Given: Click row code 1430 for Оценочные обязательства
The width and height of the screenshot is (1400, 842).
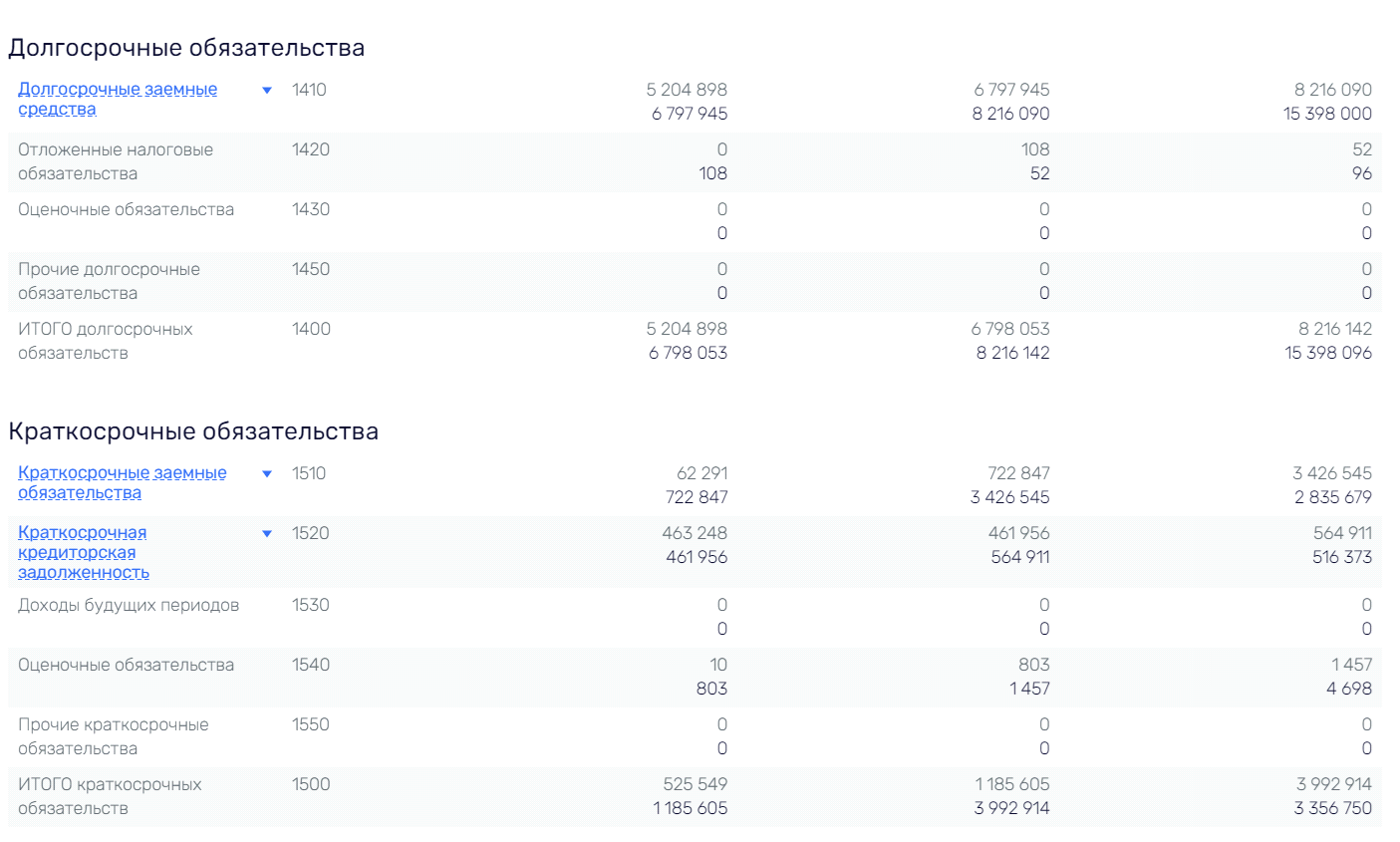Looking at the screenshot, I should pyautogui.click(x=311, y=209).
